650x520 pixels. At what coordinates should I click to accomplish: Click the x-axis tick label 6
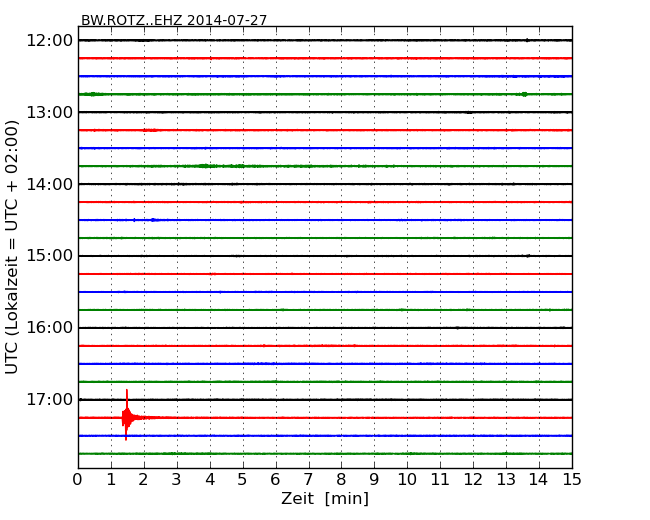[275, 480]
